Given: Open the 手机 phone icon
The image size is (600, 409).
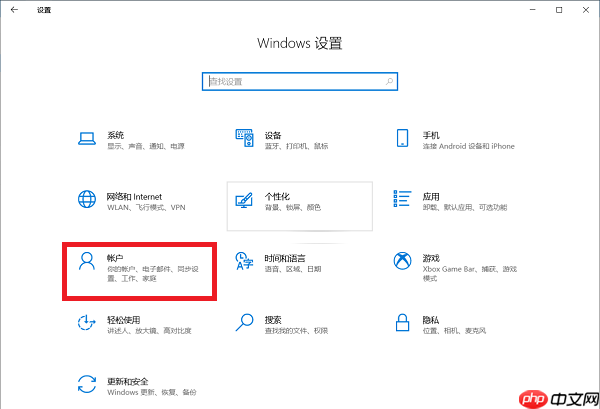Looking at the screenshot, I should [402, 138].
